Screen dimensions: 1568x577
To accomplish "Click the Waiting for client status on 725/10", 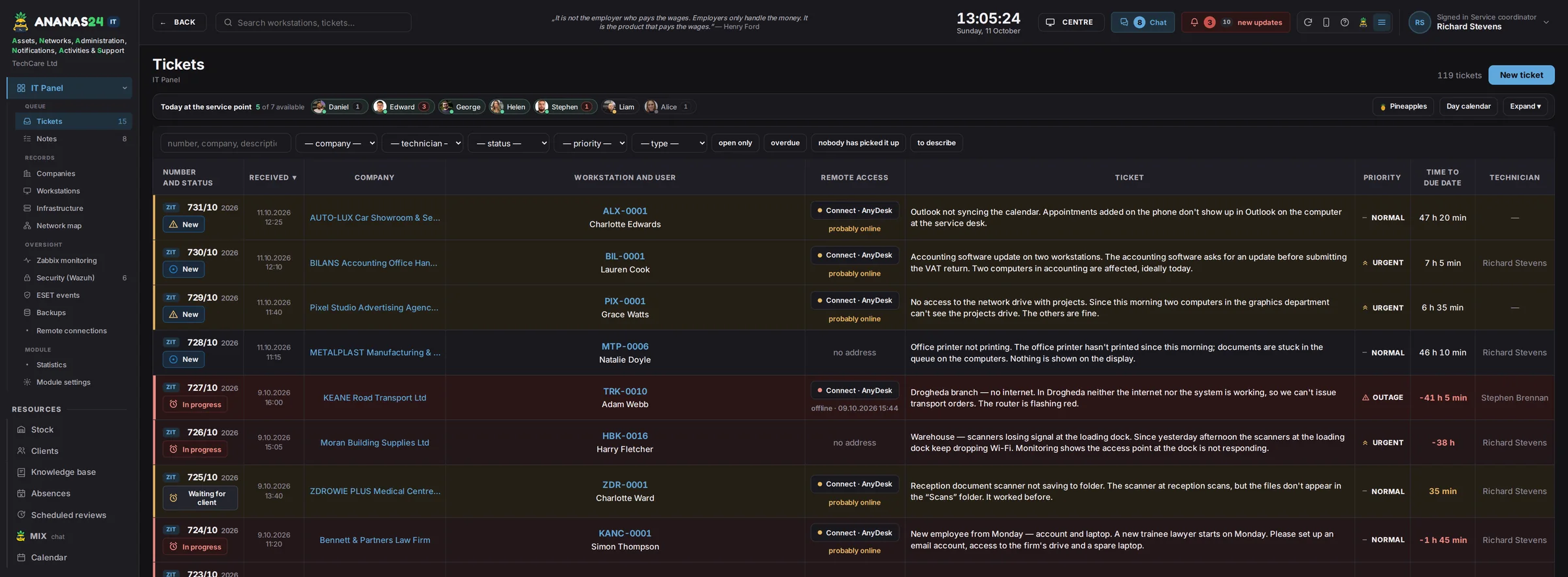I will pos(200,498).
